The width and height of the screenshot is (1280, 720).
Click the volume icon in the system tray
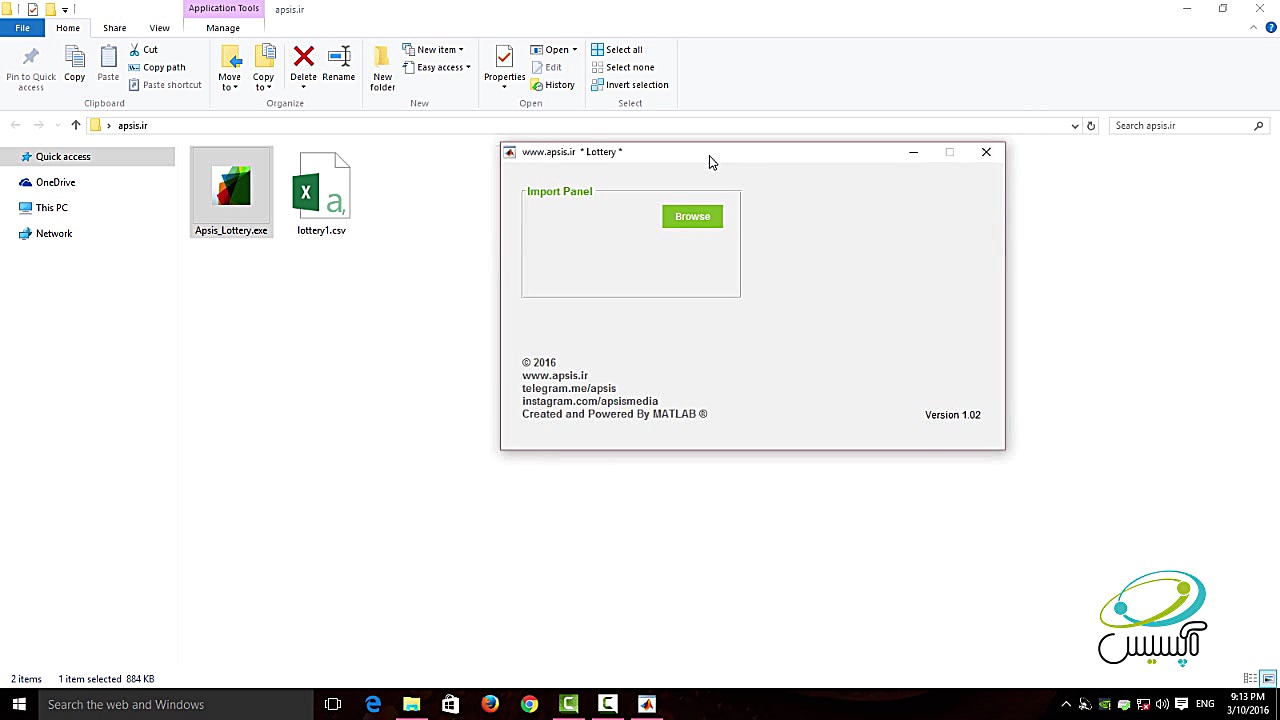(1162, 704)
